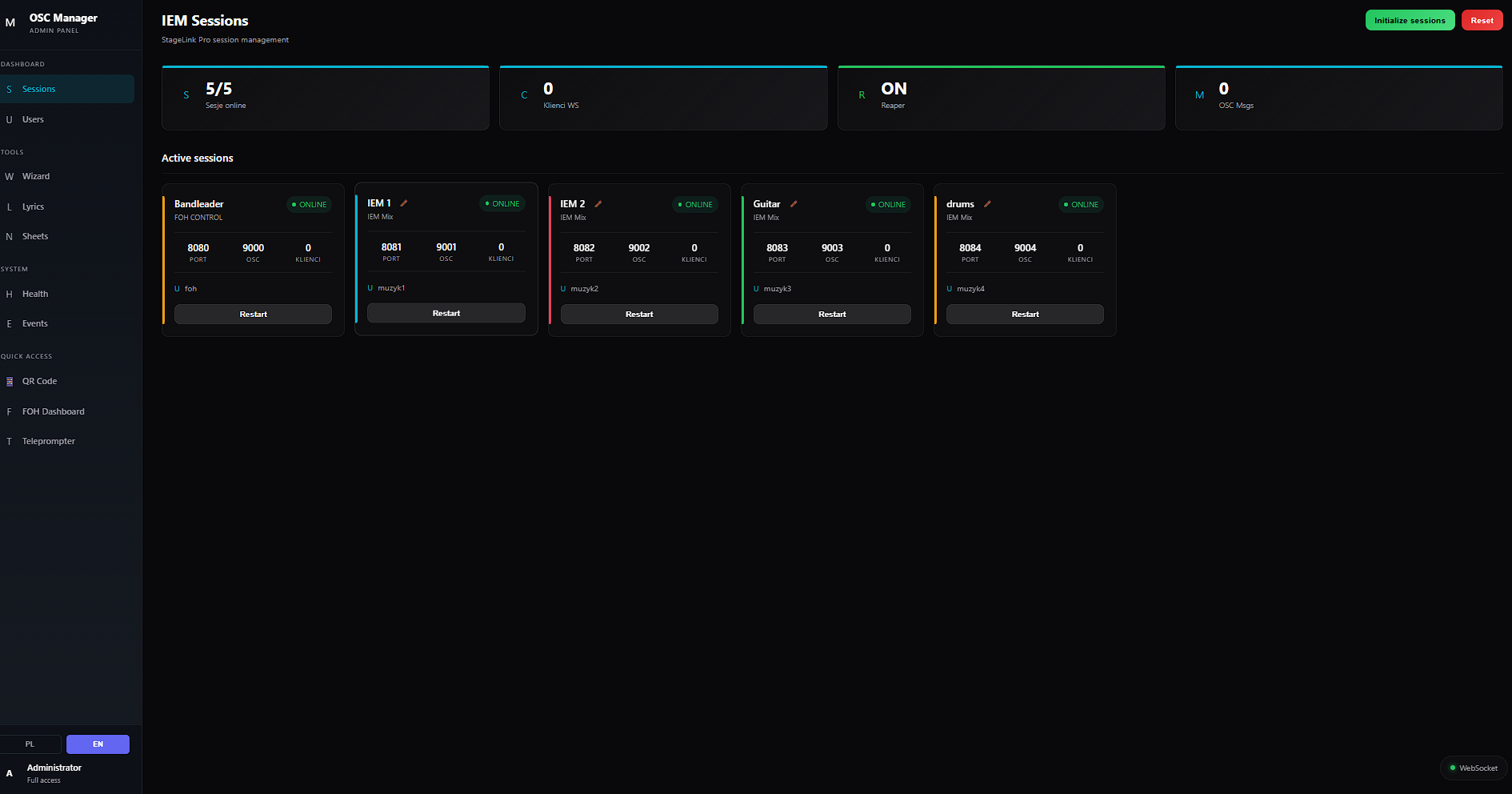The image size is (1512, 794).
Task: Open the FOH Dashboard
Action: (x=53, y=411)
